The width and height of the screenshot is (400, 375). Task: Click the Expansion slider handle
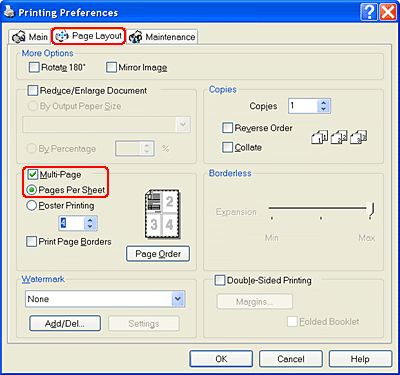pyautogui.click(x=371, y=209)
